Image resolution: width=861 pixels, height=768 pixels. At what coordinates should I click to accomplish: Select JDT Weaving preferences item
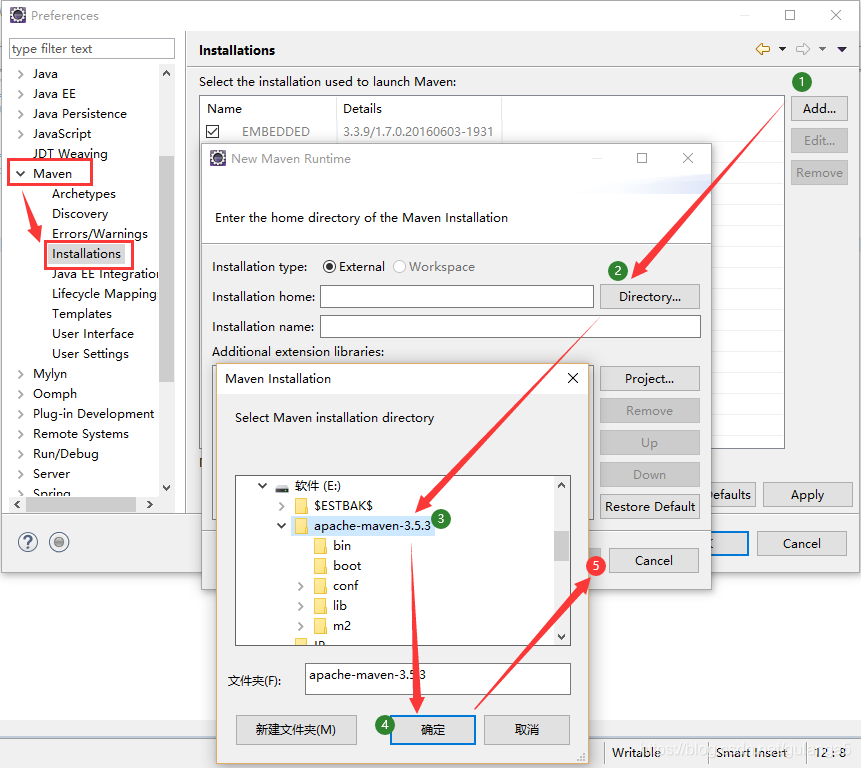70,154
